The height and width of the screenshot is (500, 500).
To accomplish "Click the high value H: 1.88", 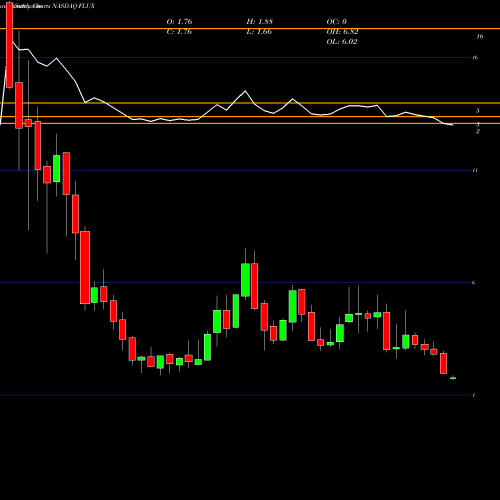I will tap(260, 22).
